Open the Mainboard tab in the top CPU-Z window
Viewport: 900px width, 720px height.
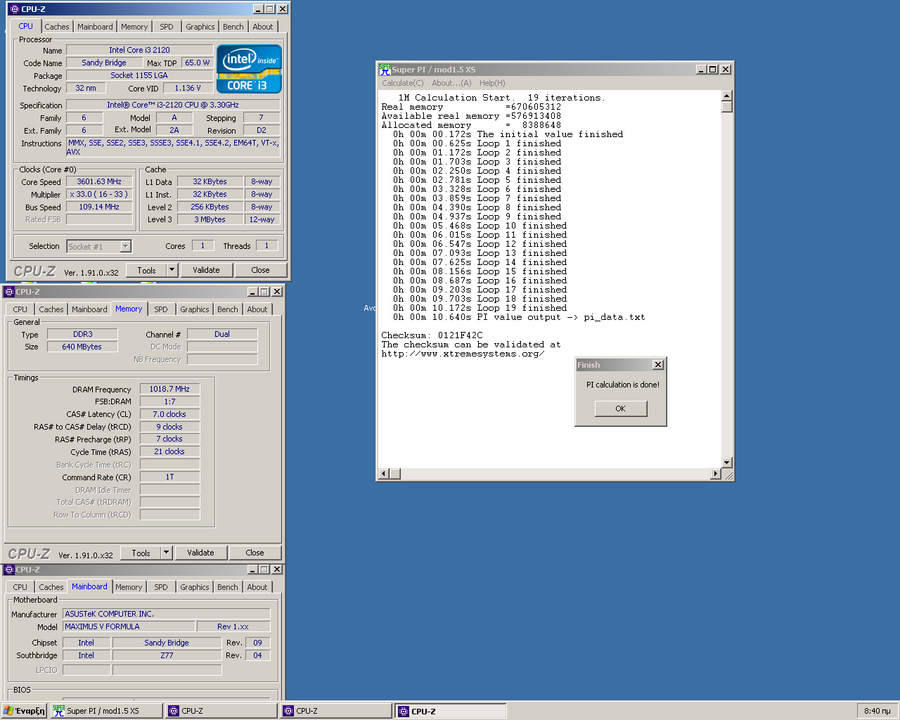click(x=95, y=26)
